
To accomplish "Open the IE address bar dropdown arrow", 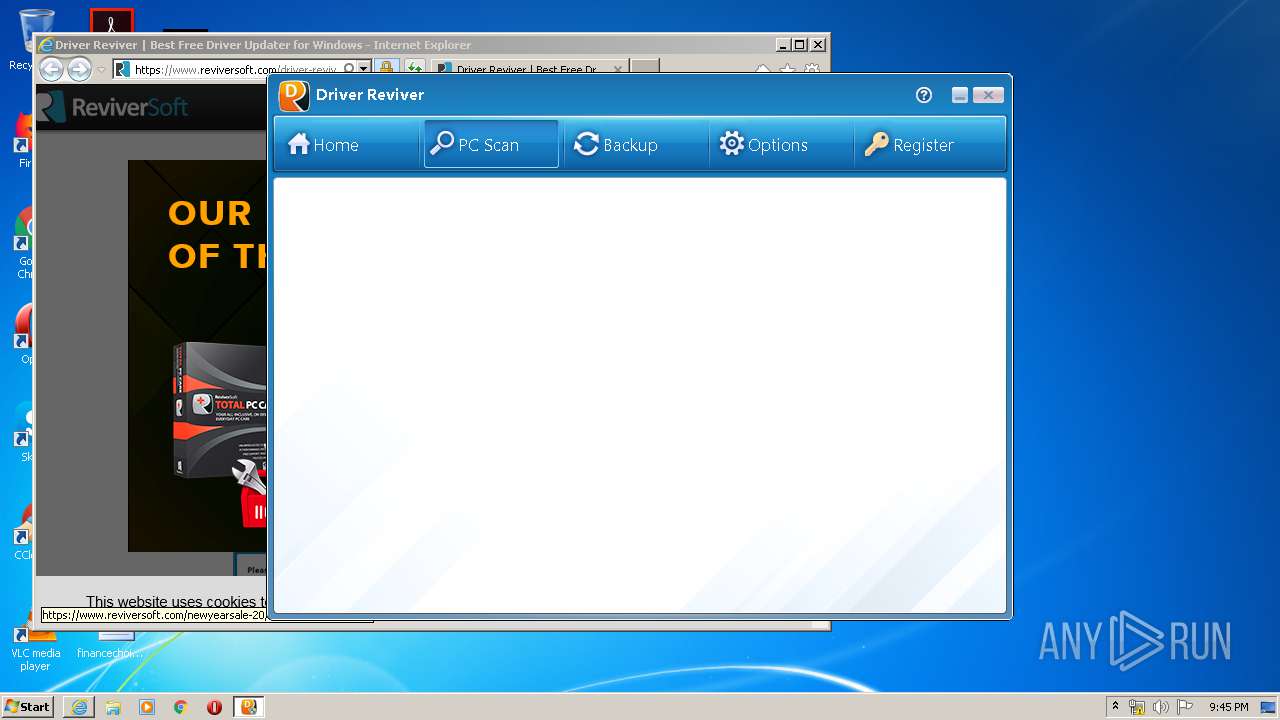I will click(x=364, y=69).
